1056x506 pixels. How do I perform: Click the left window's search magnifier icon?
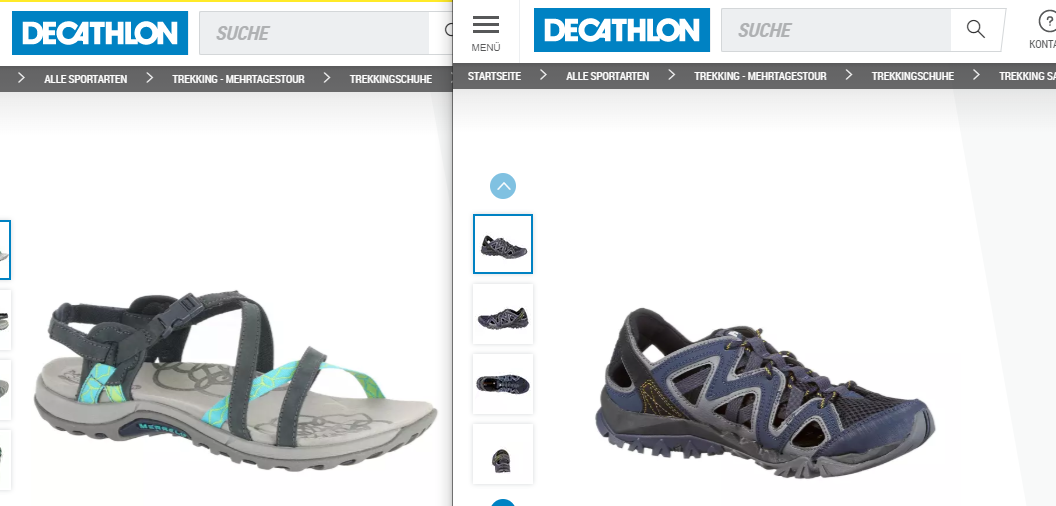(x=449, y=31)
